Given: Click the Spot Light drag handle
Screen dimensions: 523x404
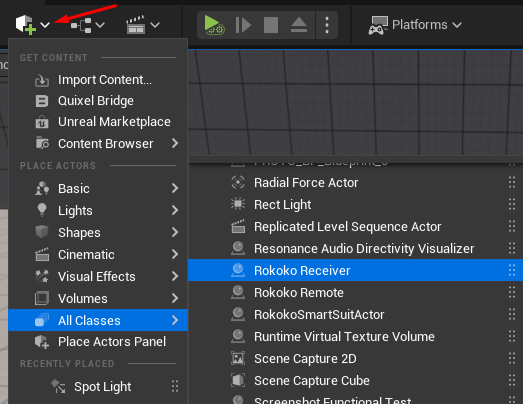Looking at the screenshot, I should pyautogui.click(x=175, y=386).
